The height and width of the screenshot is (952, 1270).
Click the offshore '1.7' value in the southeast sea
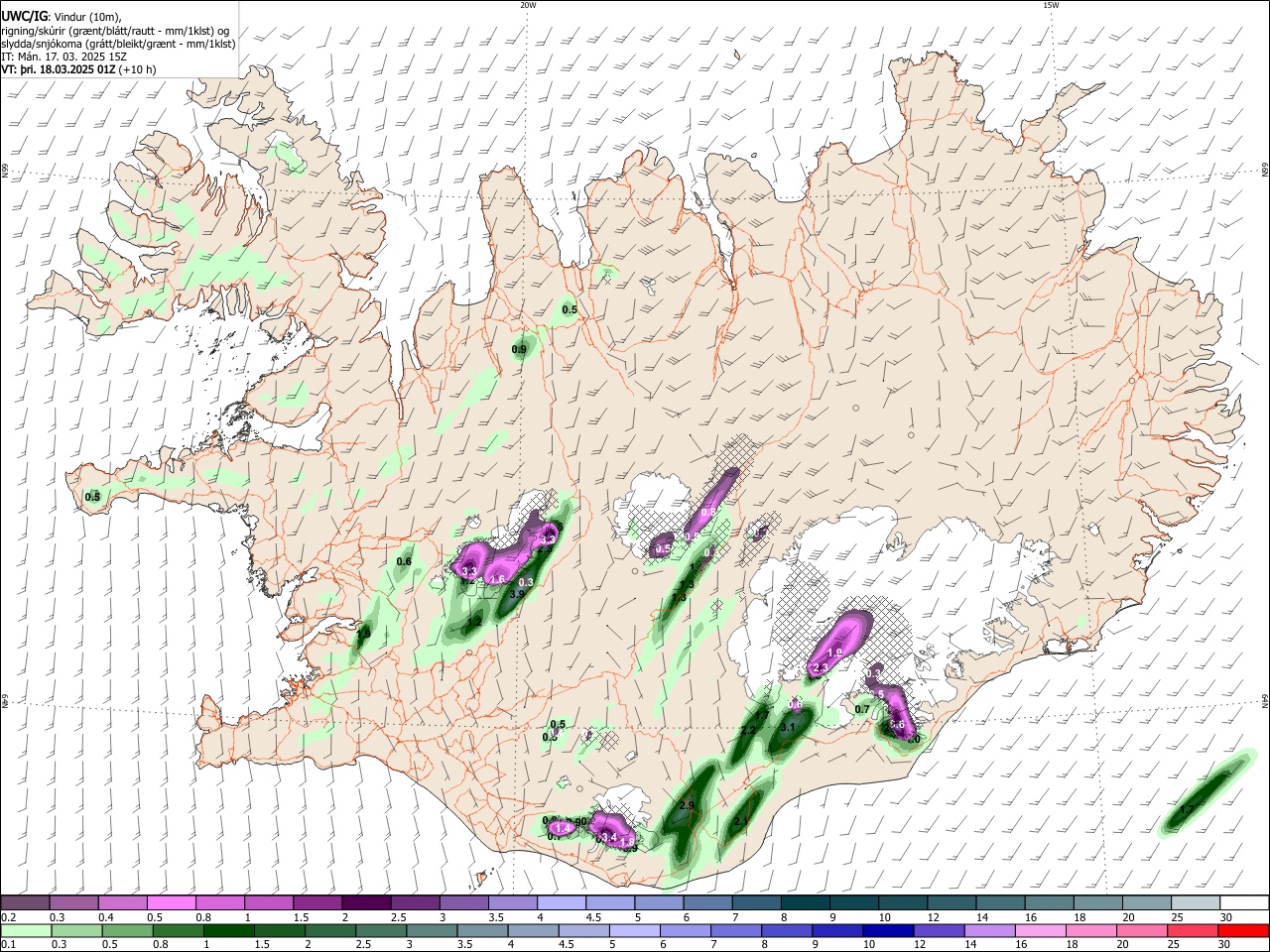[1186, 810]
